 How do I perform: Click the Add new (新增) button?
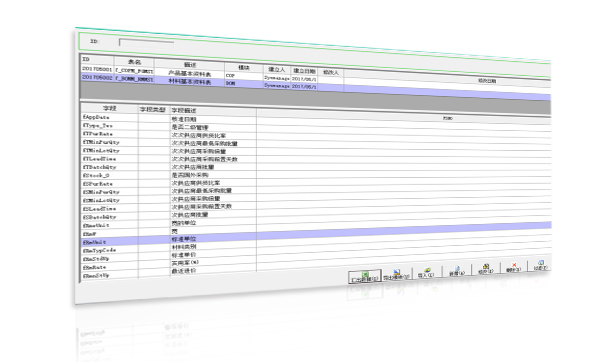pyautogui.click(x=457, y=271)
